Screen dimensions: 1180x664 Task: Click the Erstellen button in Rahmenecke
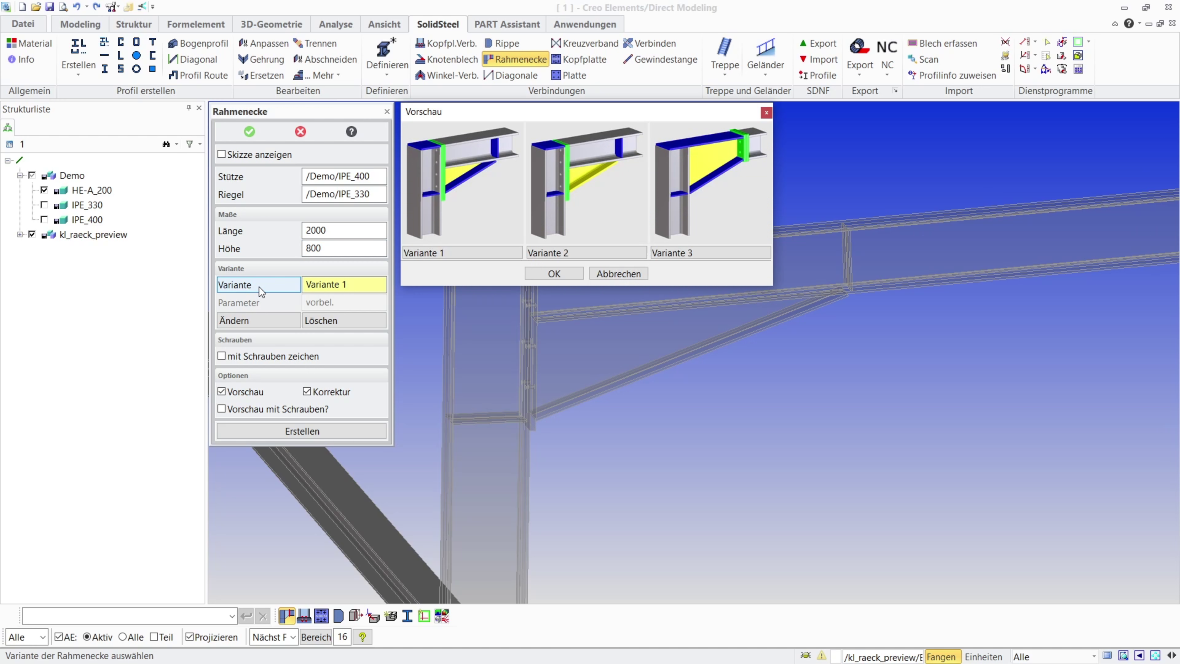(302, 431)
